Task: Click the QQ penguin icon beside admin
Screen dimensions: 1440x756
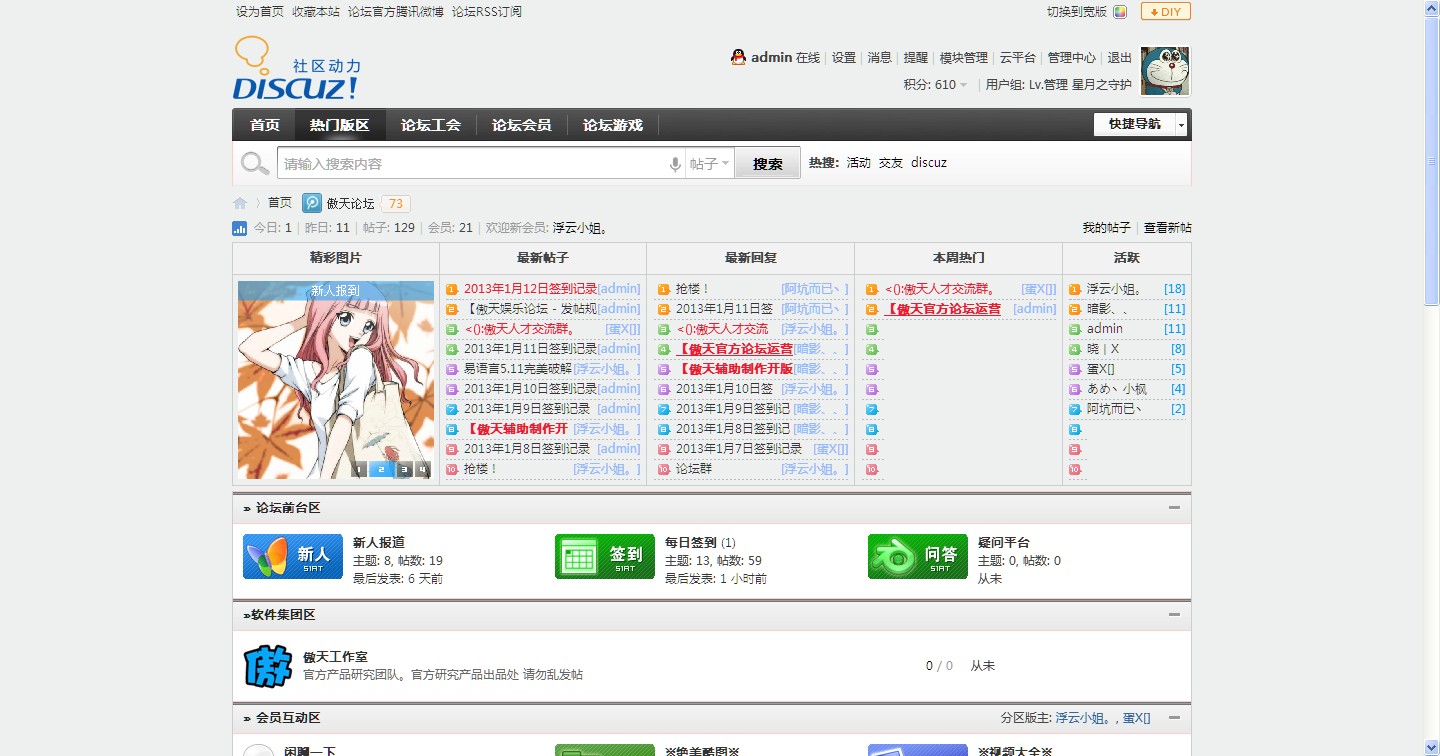Action: tap(738, 58)
